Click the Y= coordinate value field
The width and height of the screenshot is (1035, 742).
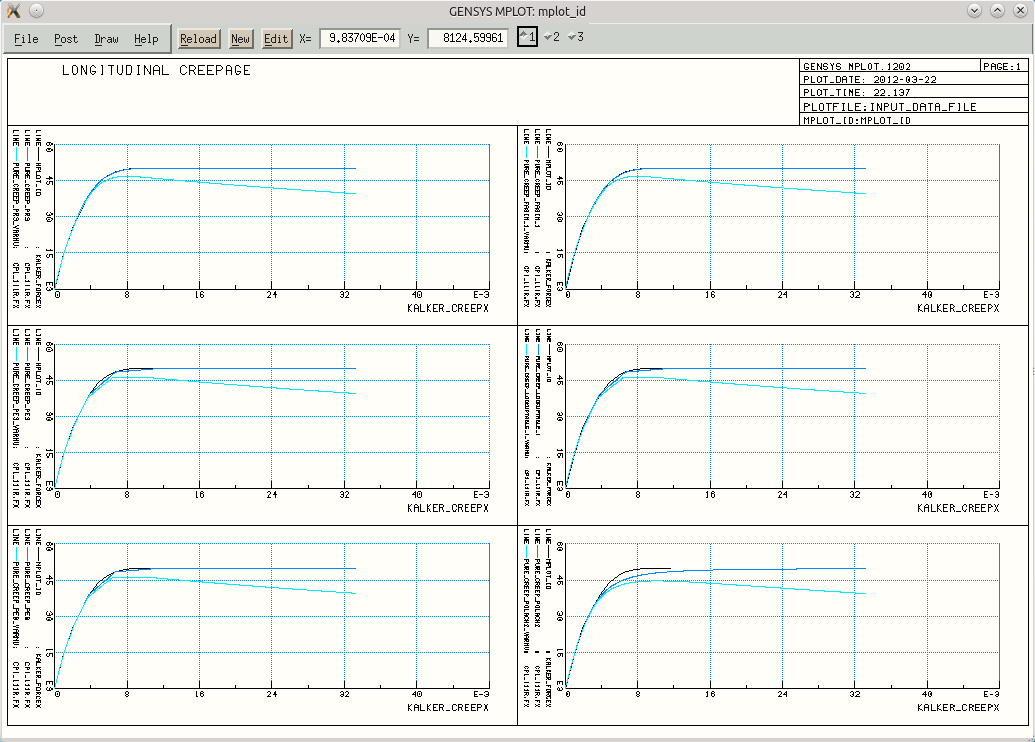click(468, 38)
